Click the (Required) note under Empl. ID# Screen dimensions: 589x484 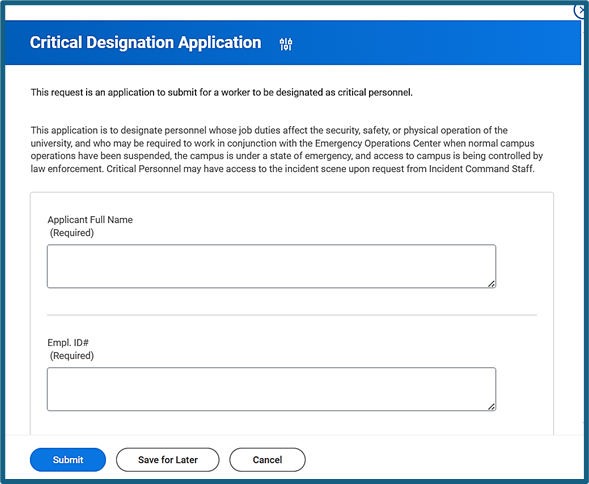click(x=72, y=356)
